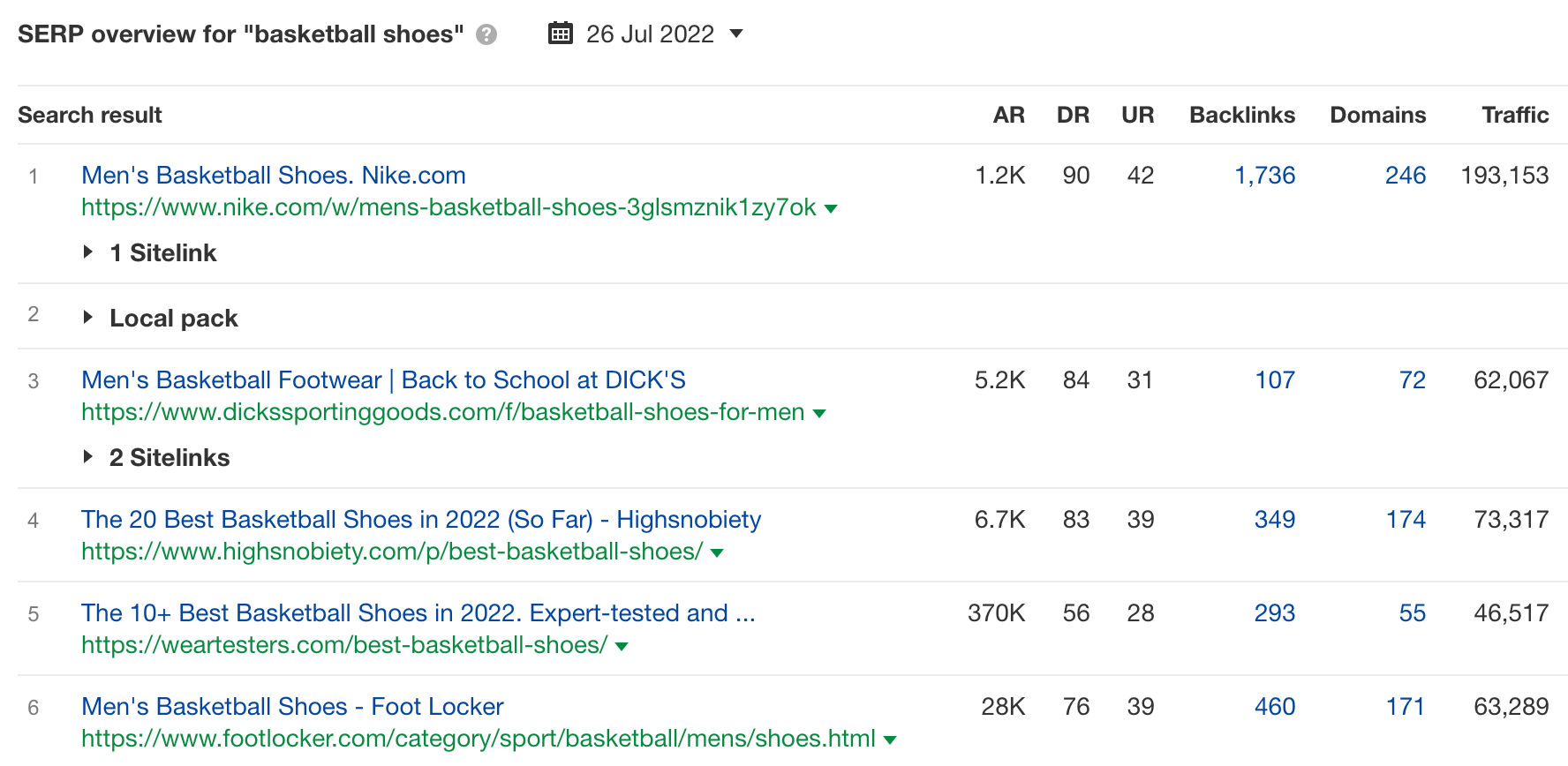Open the 20 Best Basketball Shoes Highsnobiety link
1568x766 pixels.
[420, 519]
